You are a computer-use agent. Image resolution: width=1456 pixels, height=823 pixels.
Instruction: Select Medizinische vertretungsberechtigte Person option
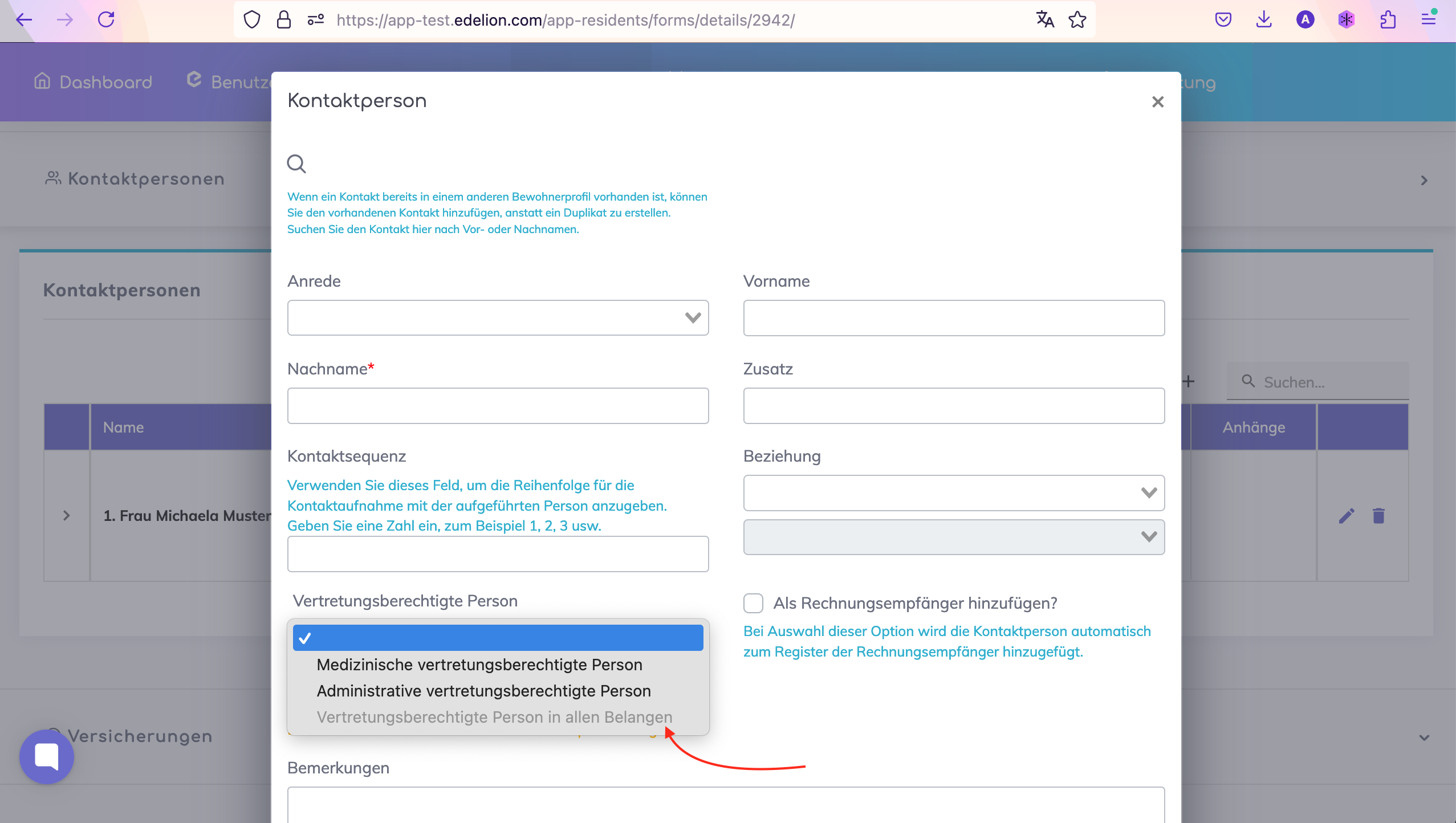(x=479, y=665)
